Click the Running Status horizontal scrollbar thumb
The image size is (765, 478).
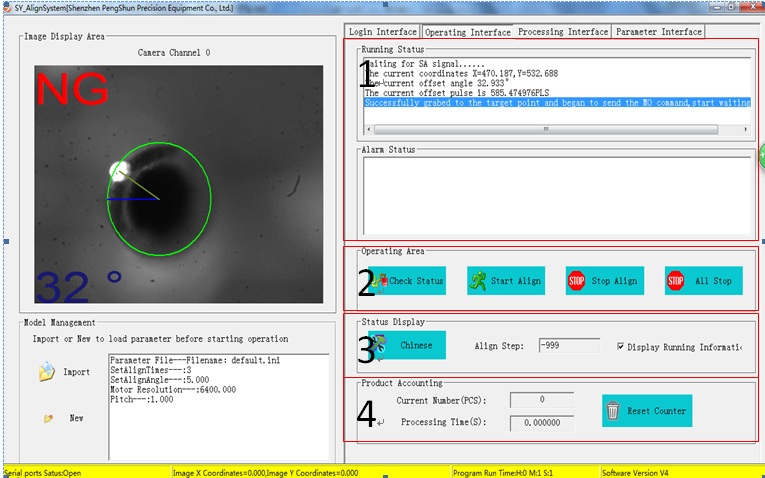click(x=544, y=129)
